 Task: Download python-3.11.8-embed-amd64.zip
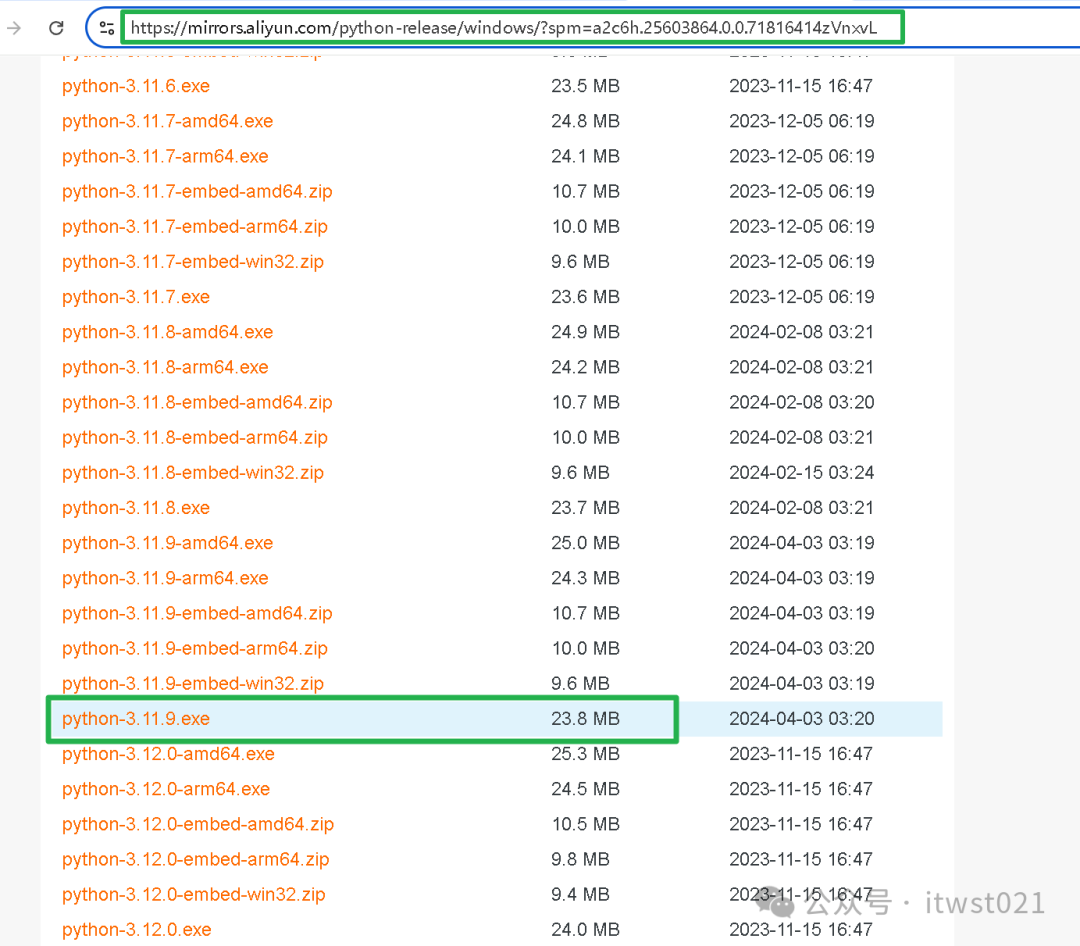197,402
